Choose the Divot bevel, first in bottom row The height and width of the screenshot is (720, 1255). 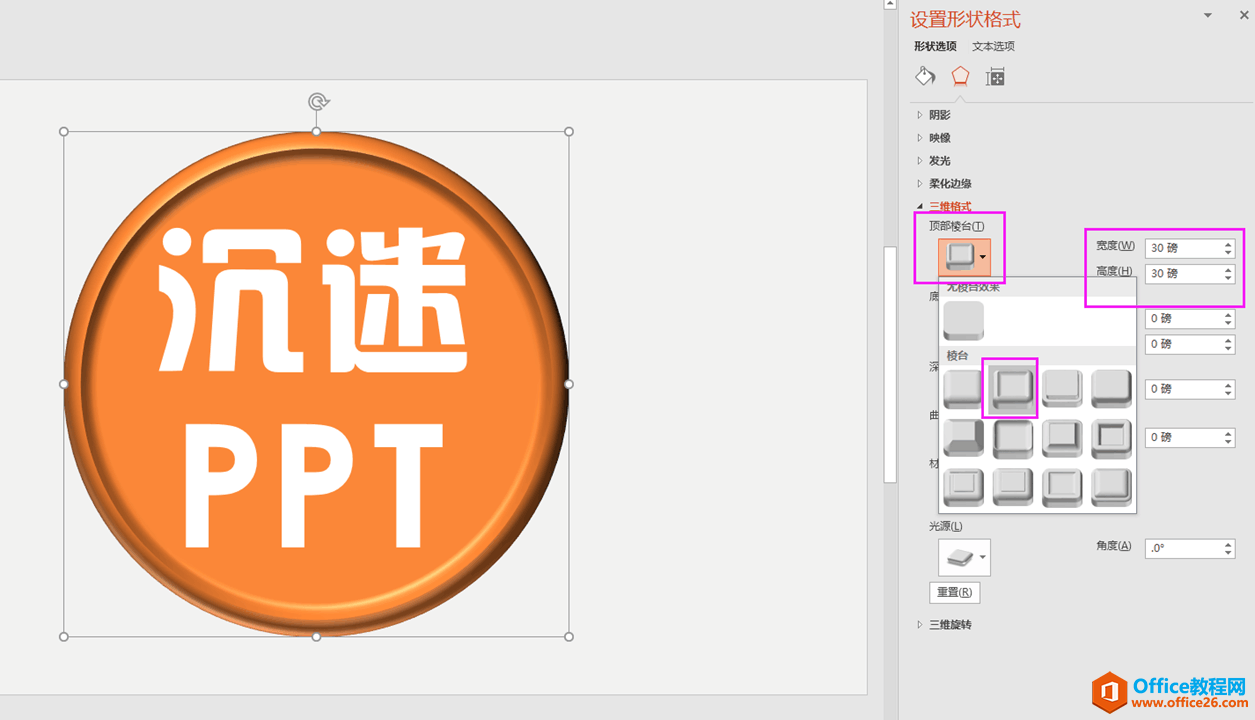pos(964,487)
